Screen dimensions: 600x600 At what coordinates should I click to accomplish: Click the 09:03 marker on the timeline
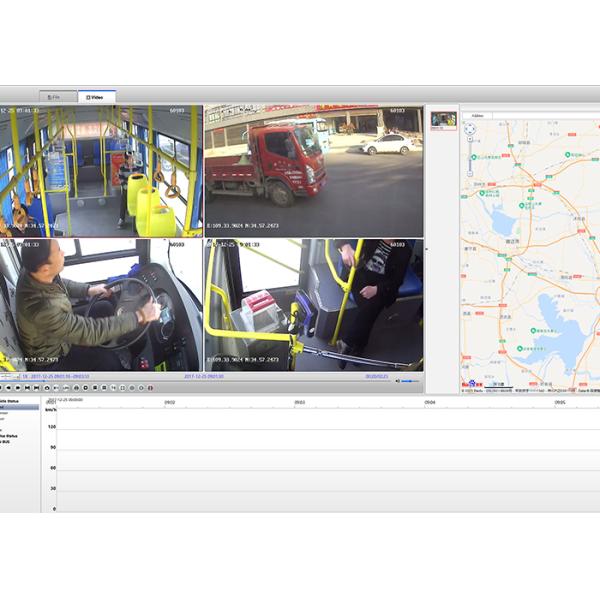pyautogui.click(x=299, y=402)
